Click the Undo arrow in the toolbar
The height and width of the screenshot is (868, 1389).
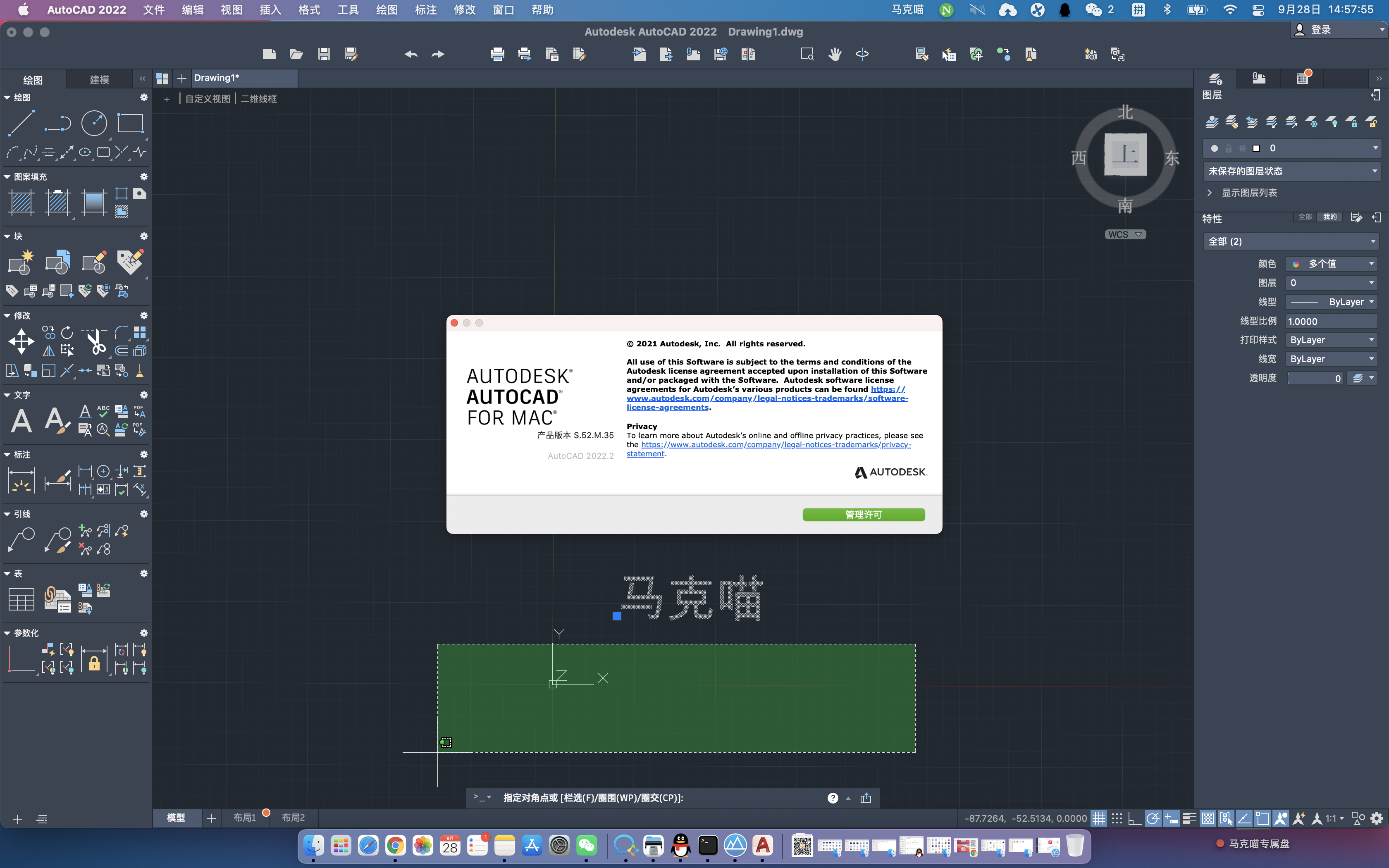click(x=411, y=55)
